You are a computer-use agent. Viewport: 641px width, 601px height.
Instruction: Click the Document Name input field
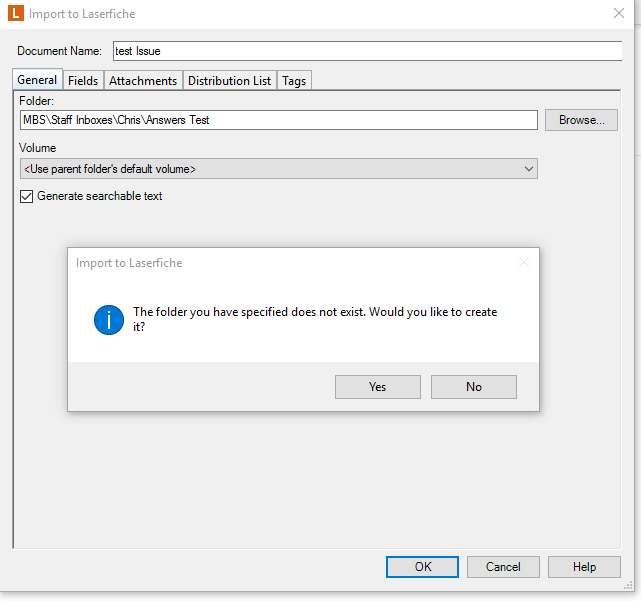(368, 51)
